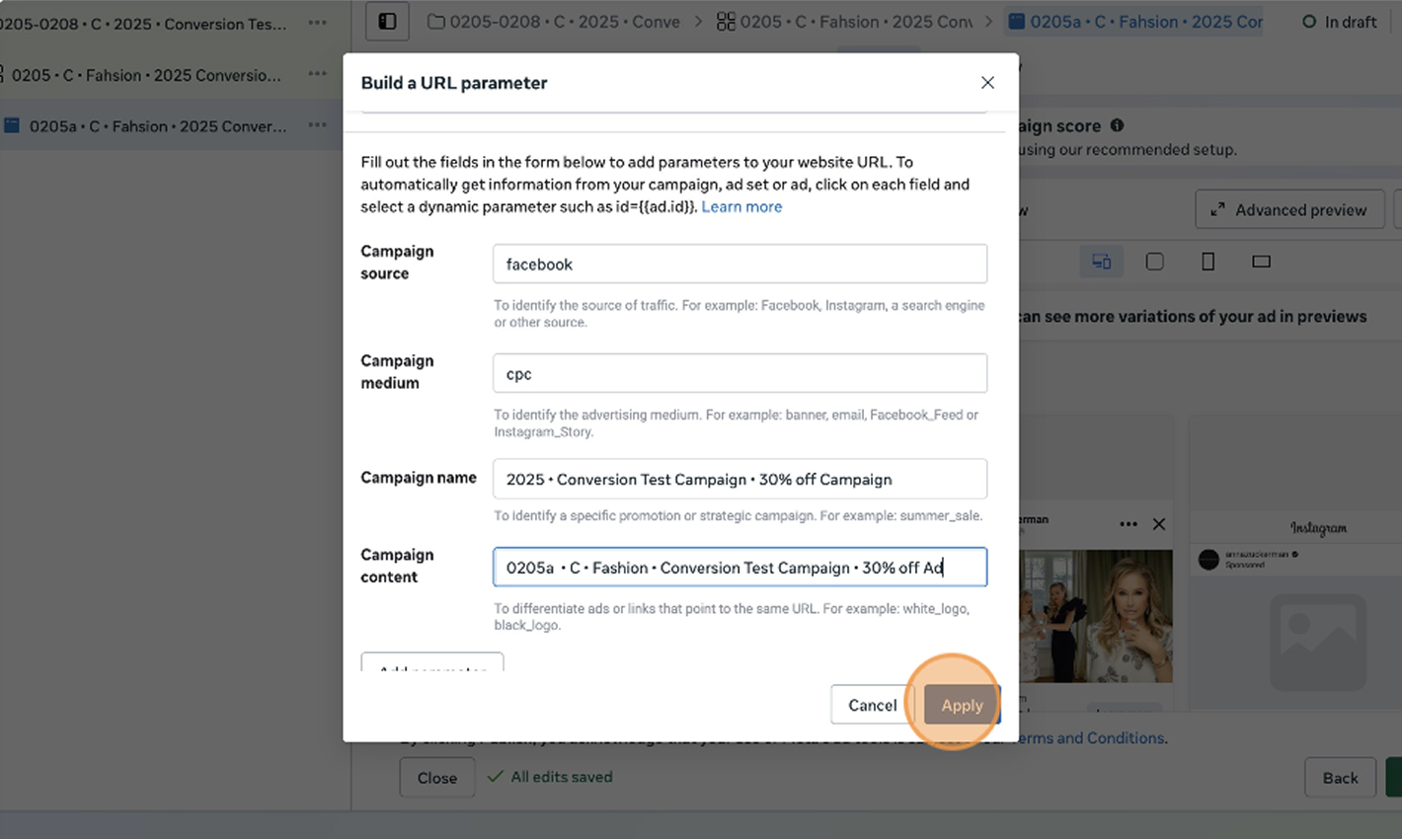Click the Campaign source field
Screen dimensions: 1402x840
point(740,265)
